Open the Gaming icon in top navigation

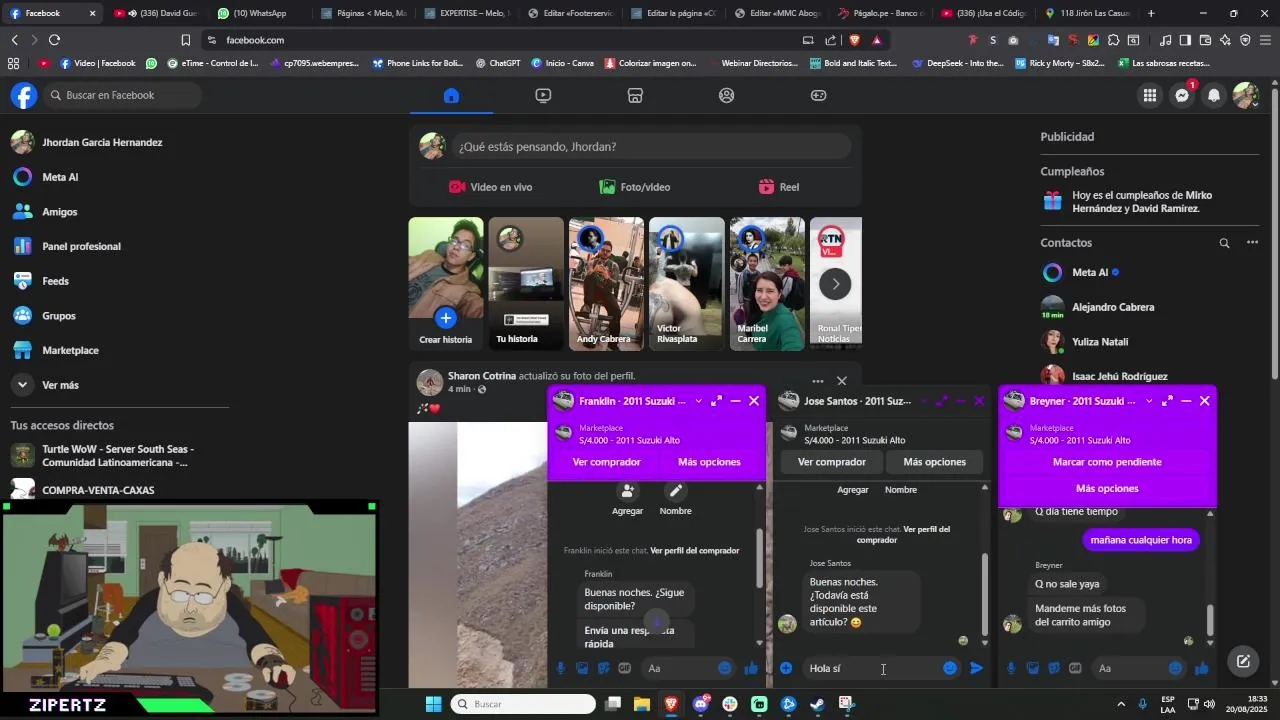(818, 96)
